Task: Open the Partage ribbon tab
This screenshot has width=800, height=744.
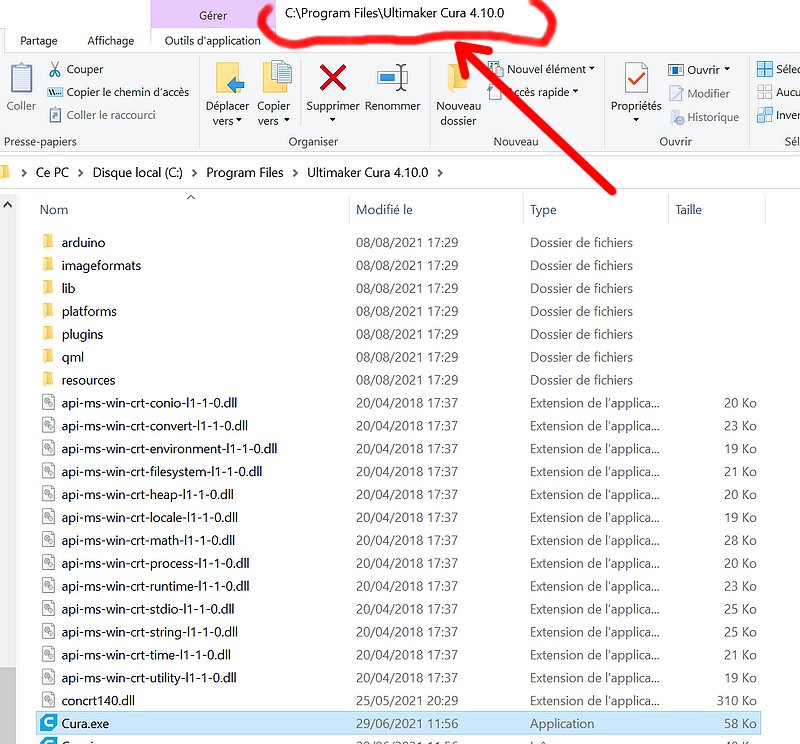Action: click(39, 41)
